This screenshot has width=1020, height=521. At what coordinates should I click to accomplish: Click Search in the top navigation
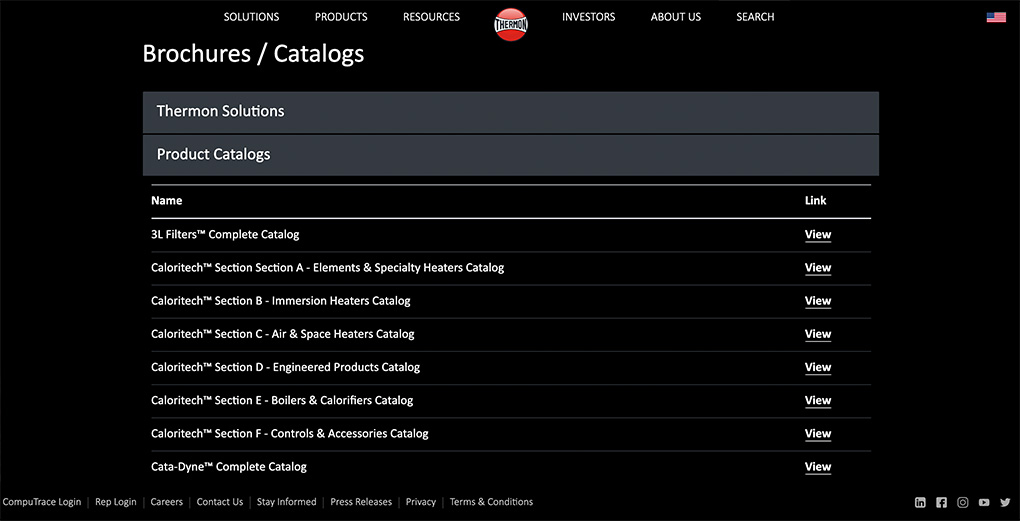755,17
